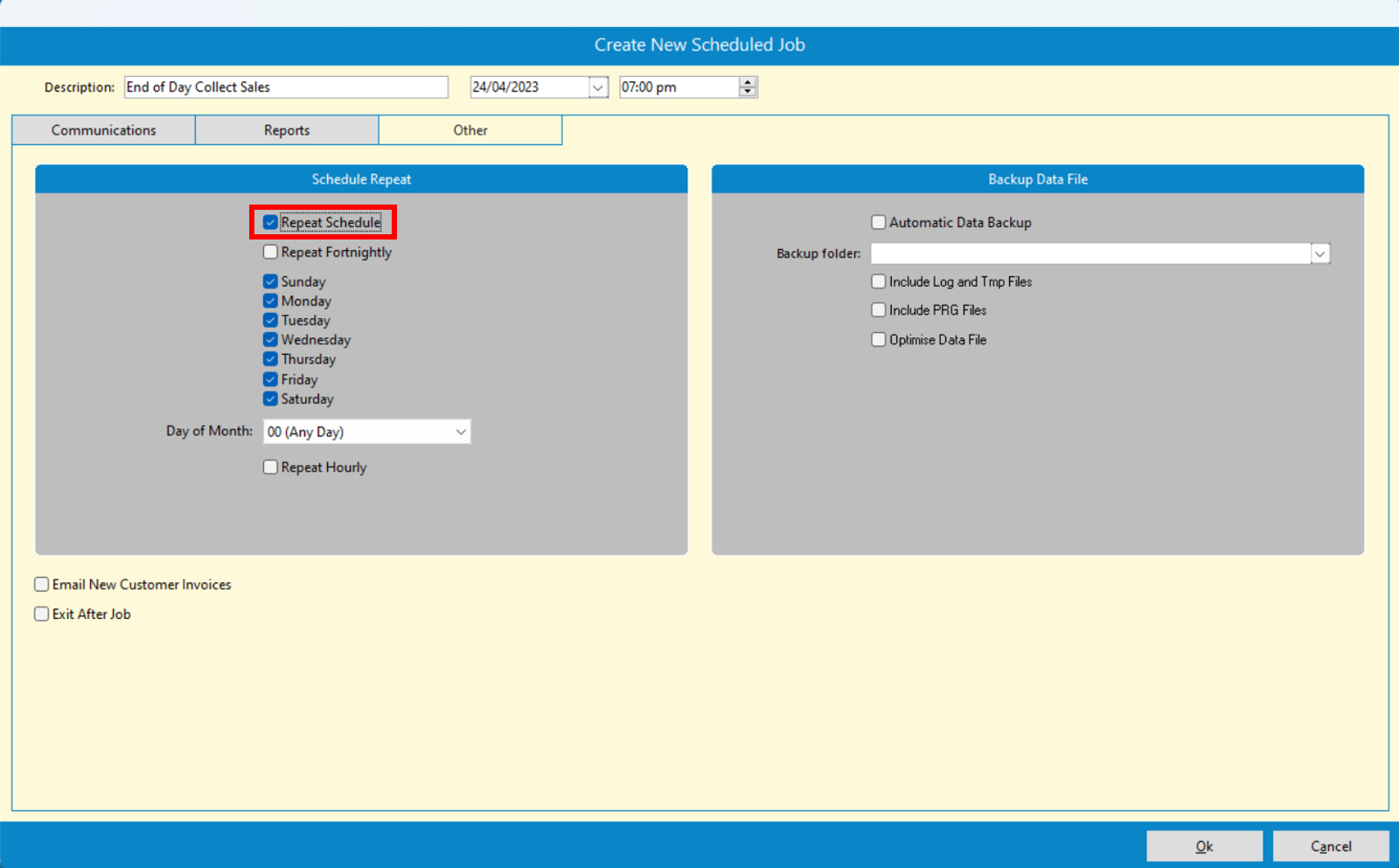Enable the Repeat Fortnightly option
Viewport: 1399px width, 868px height.
271,253
